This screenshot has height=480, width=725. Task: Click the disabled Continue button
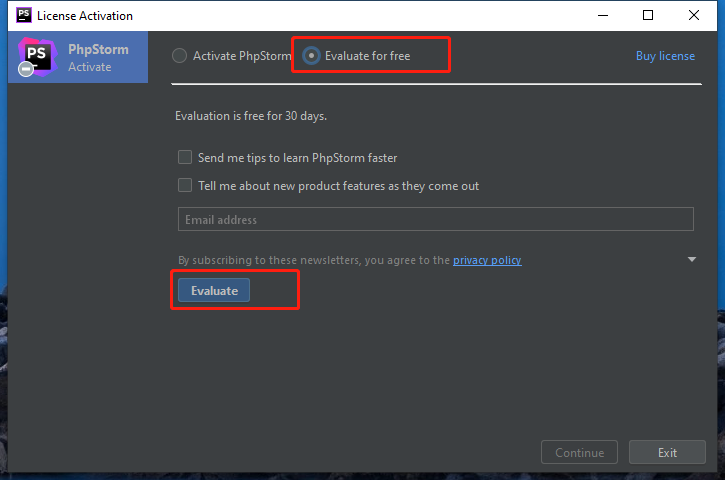[579, 452]
